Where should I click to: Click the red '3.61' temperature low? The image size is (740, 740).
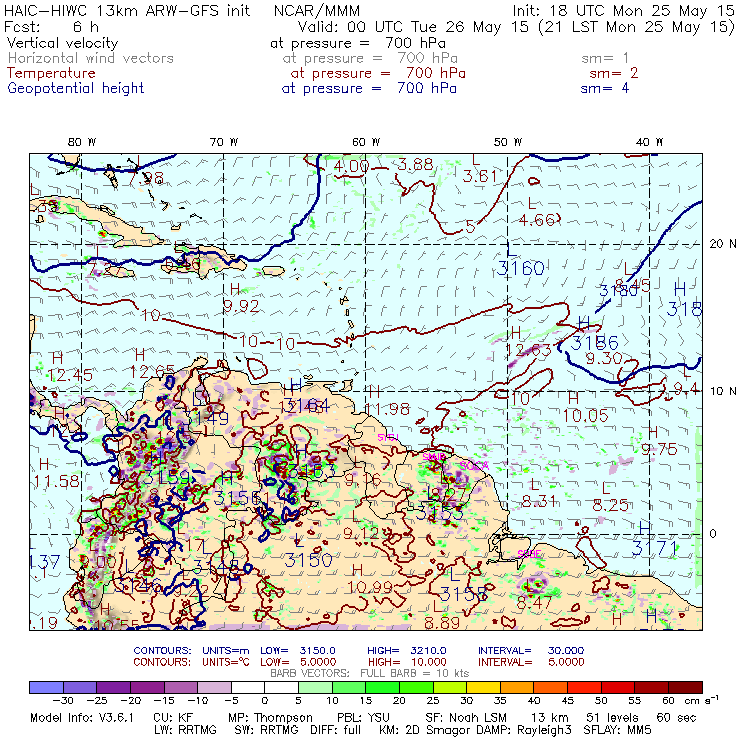tap(480, 177)
